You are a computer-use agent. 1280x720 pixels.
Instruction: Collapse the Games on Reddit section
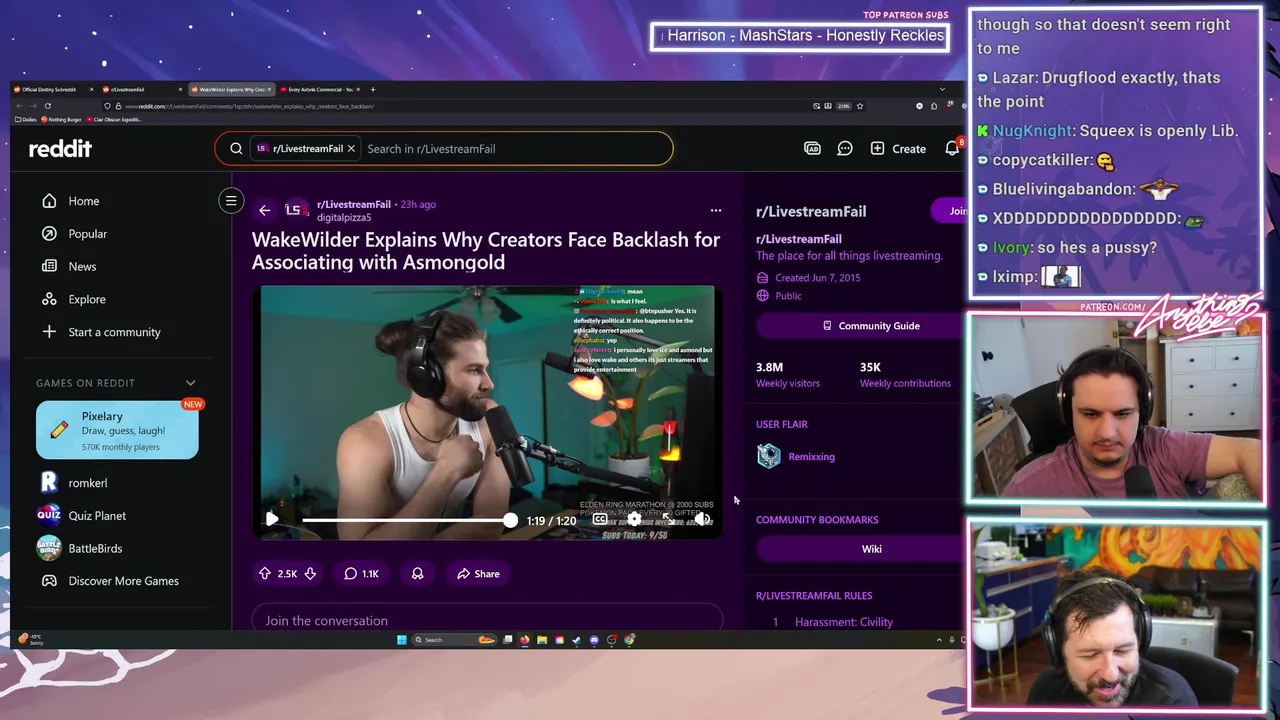tap(190, 383)
